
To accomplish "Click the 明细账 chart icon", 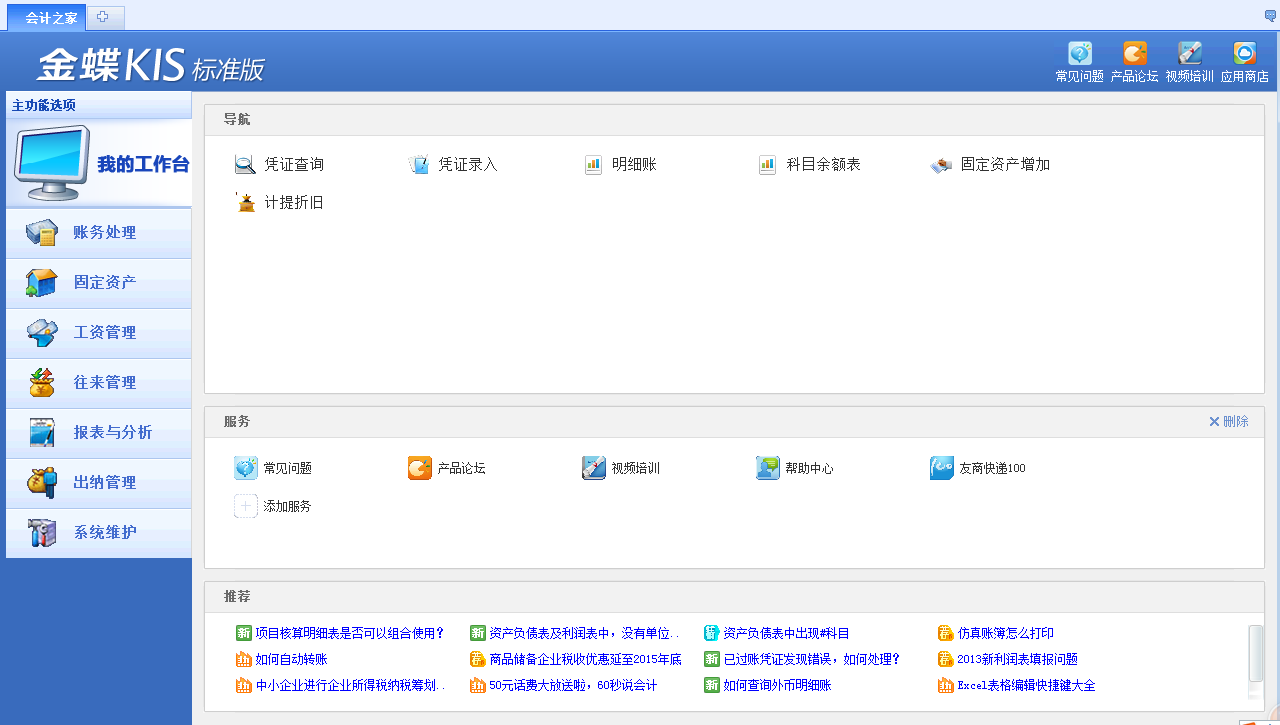I will point(593,165).
